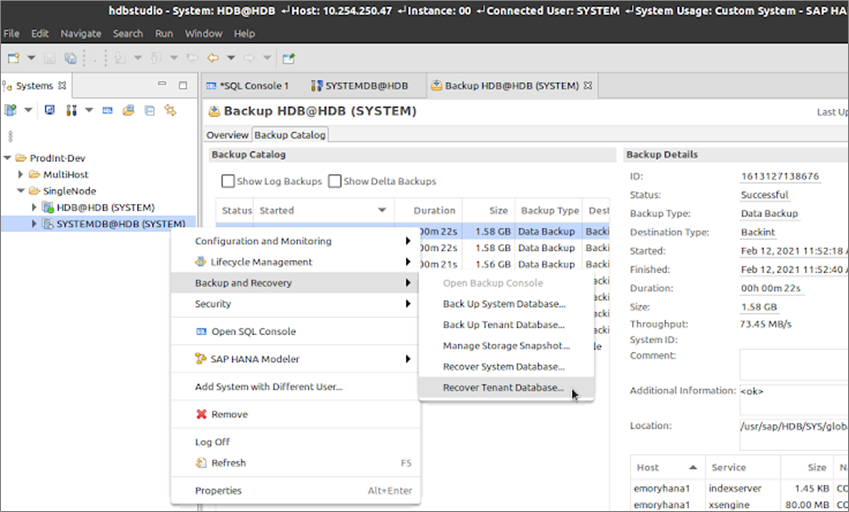The image size is (849, 512).
Task: Close the Systems view tab
Action: pos(62,86)
